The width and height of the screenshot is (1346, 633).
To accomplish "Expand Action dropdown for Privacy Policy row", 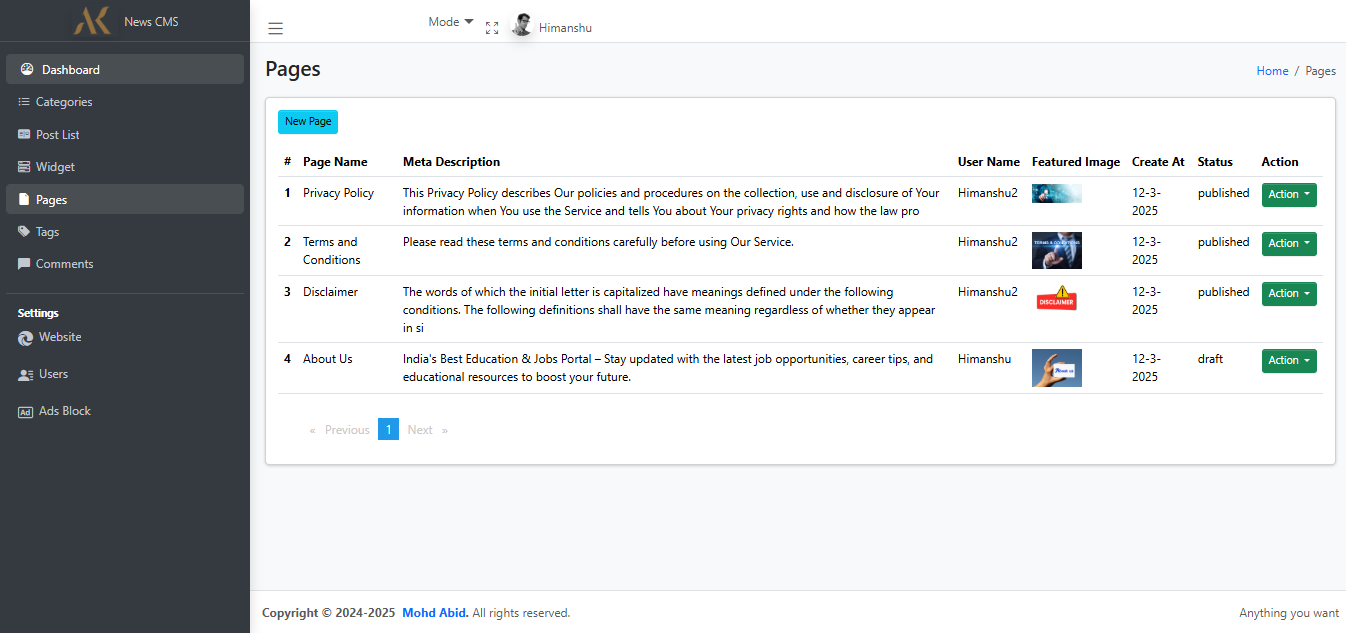I will pyautogui.click(x=1288, y=195).
